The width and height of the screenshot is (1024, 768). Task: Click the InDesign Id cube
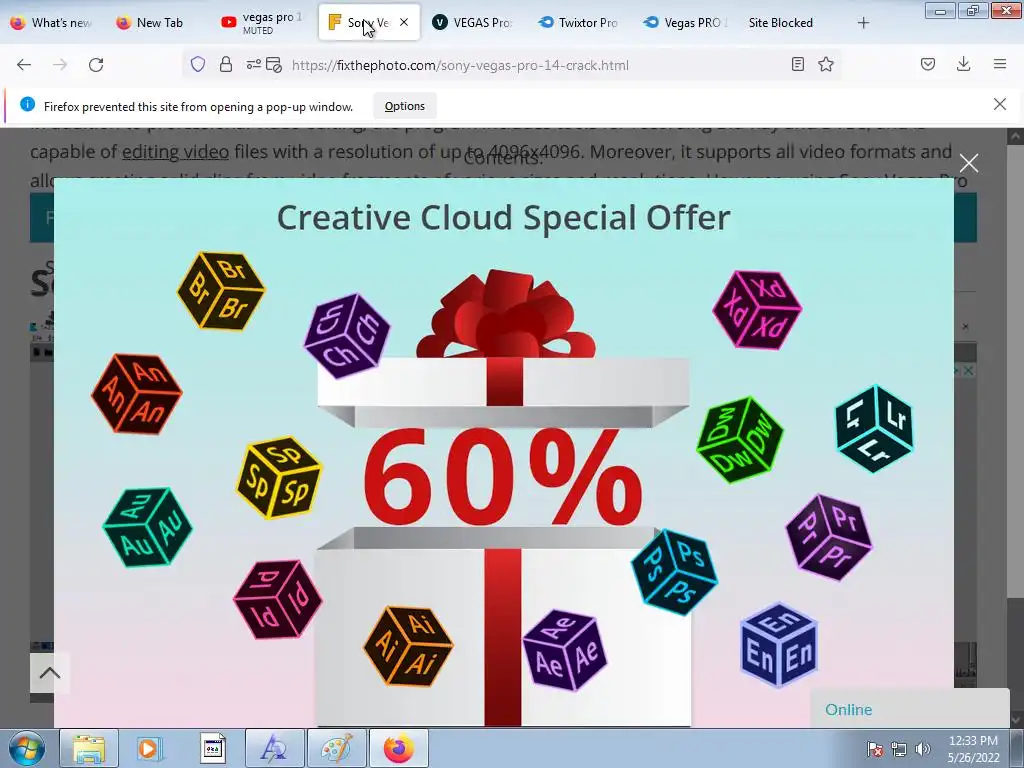pyautogui.click(x=278, y=599)
